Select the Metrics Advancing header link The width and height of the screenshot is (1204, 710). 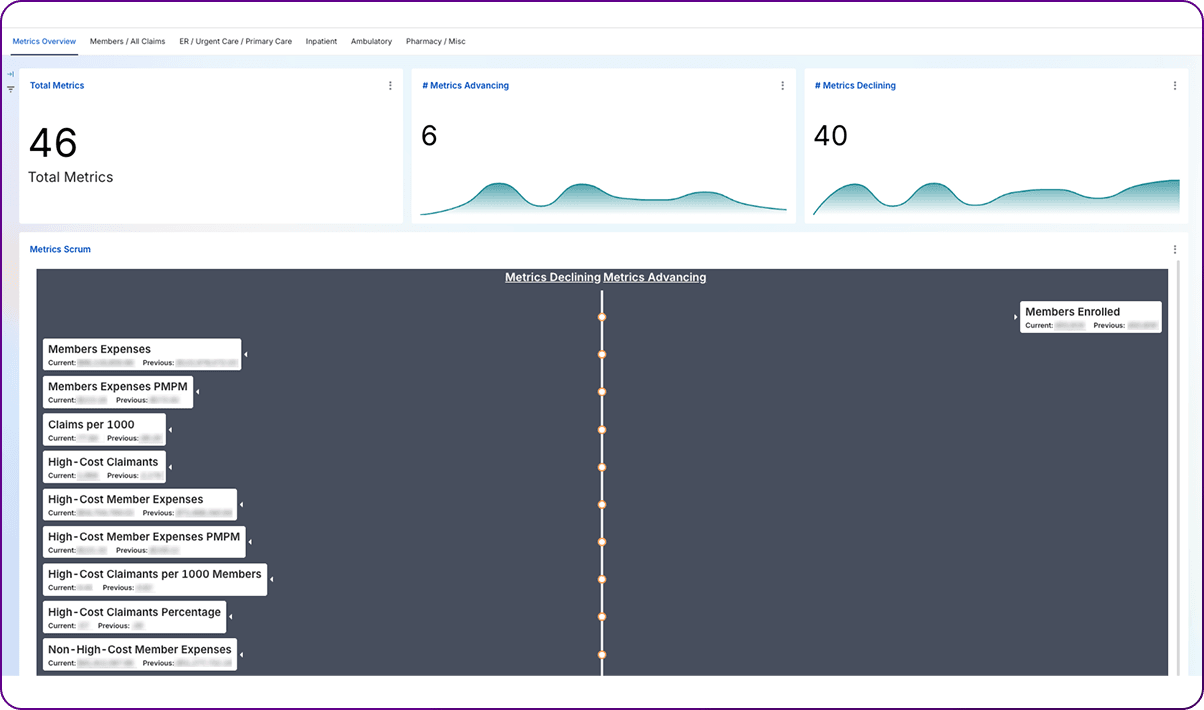coord(655,277)
